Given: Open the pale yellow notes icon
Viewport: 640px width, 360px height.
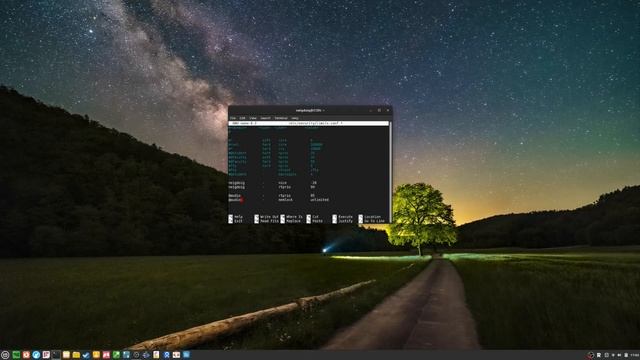Looking at the screenshot, I should click(66, 355).
